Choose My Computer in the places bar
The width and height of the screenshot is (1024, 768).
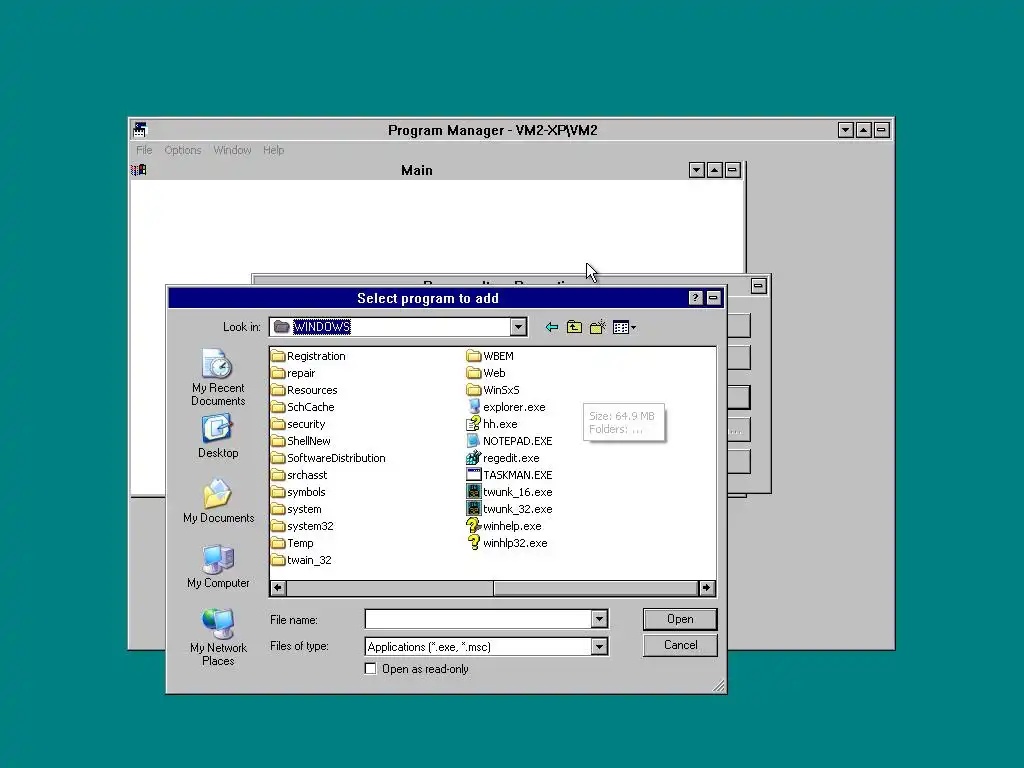pos(218,567)
